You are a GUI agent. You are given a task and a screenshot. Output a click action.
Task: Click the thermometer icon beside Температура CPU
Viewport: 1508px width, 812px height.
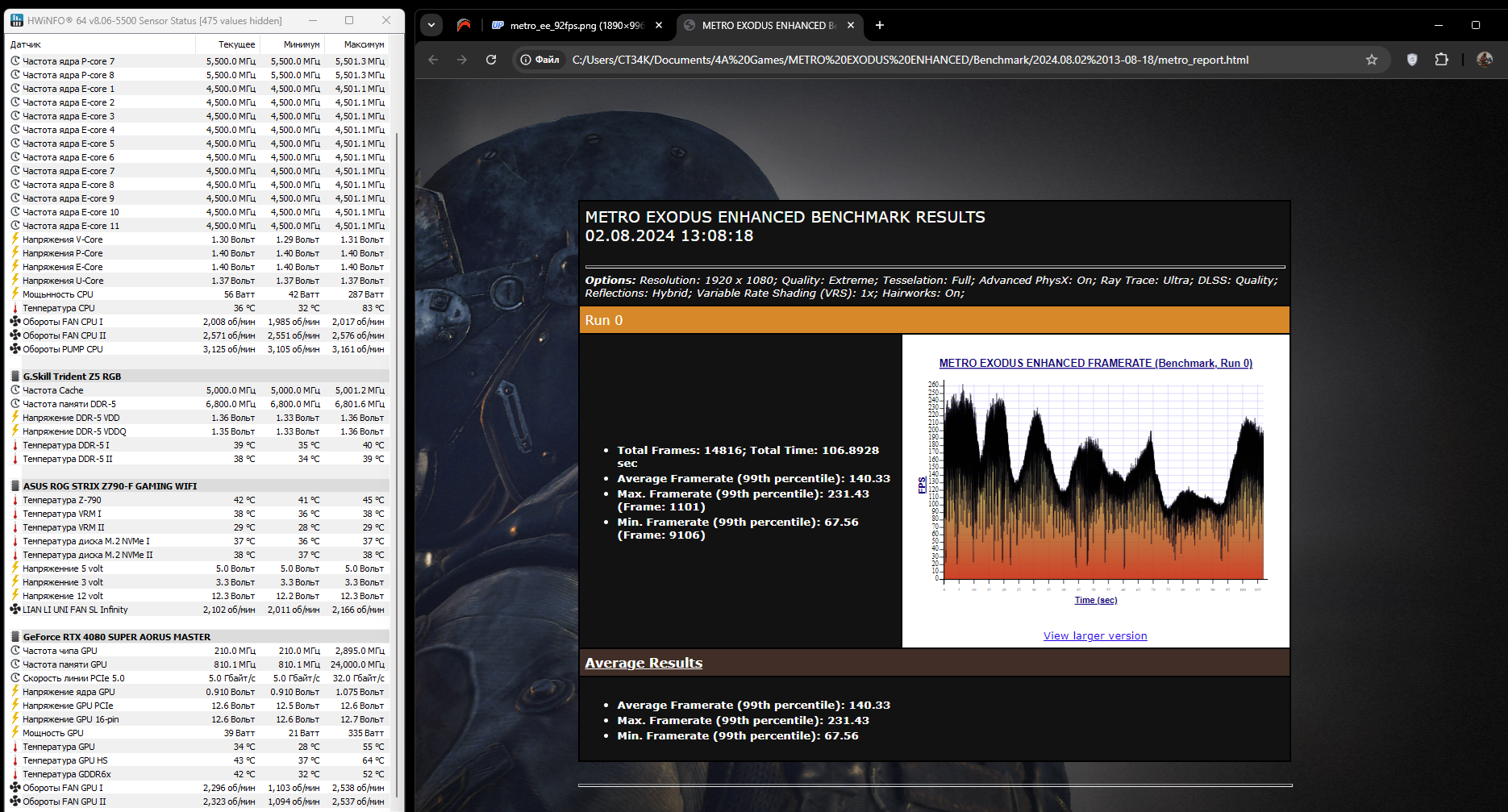[x=15, y=308]
